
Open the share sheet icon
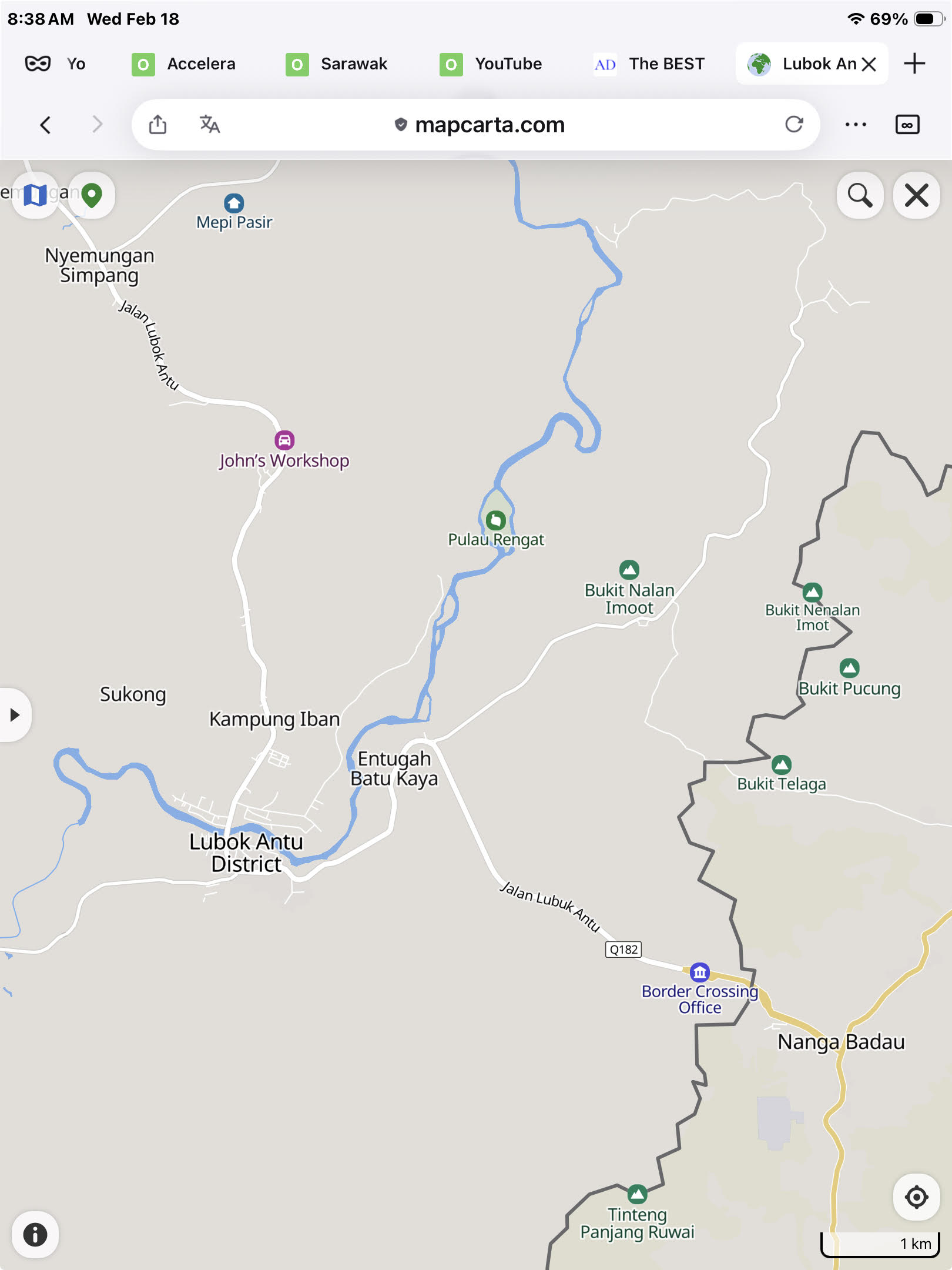pos(157,125)
